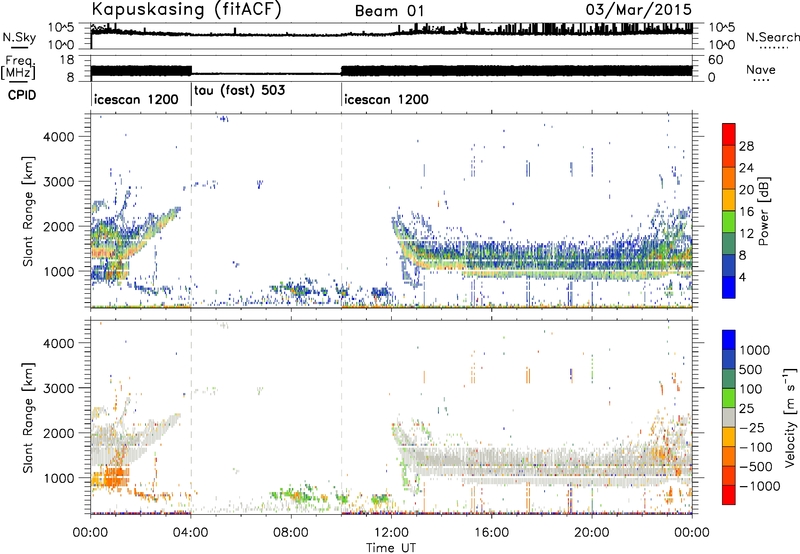Click the '-25' tick on velocity colorbar
The width and height of the screenshot is (800, 554).
tap(752, 427)
